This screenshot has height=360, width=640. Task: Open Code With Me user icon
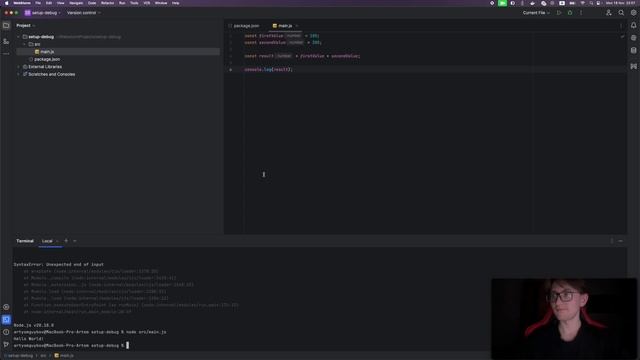point(609,13)
